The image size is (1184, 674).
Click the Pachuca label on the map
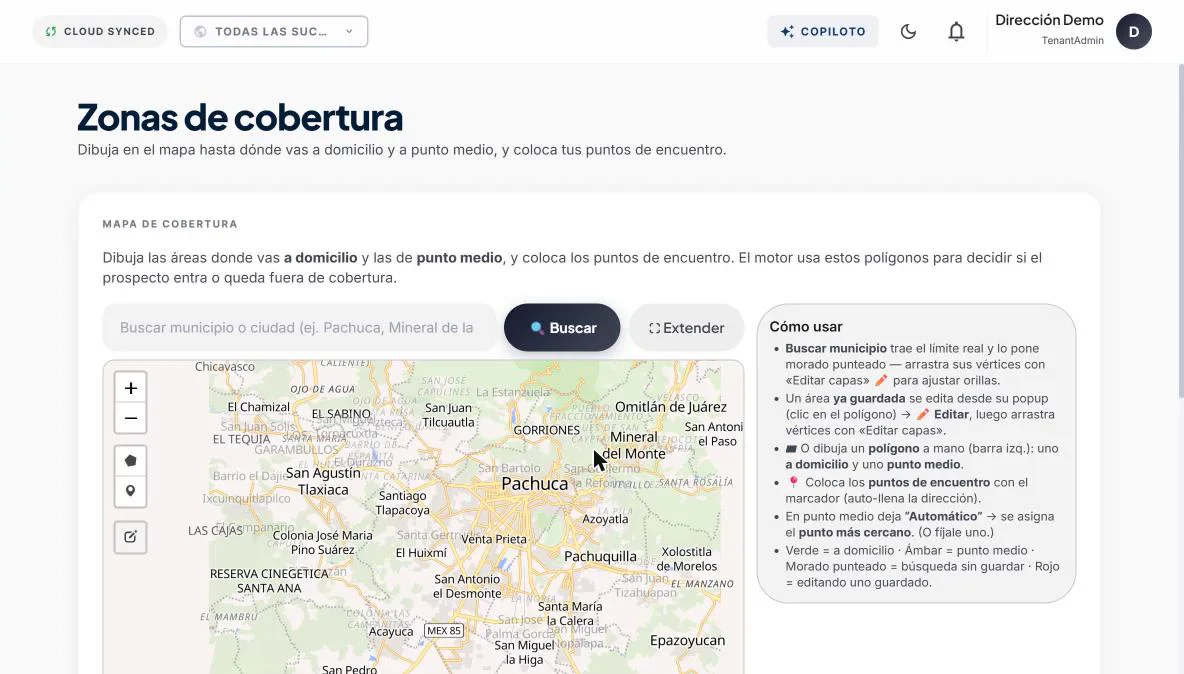point(535,484)
